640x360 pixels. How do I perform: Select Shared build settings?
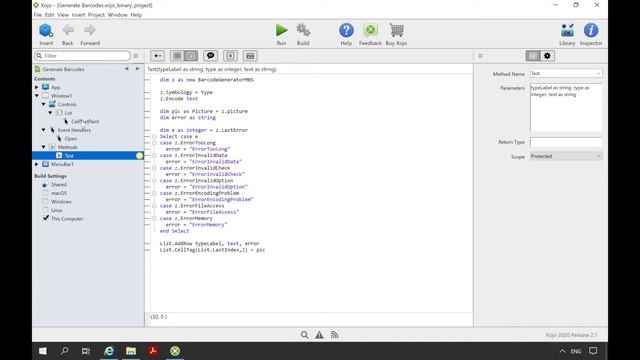[x=58, y=184]
